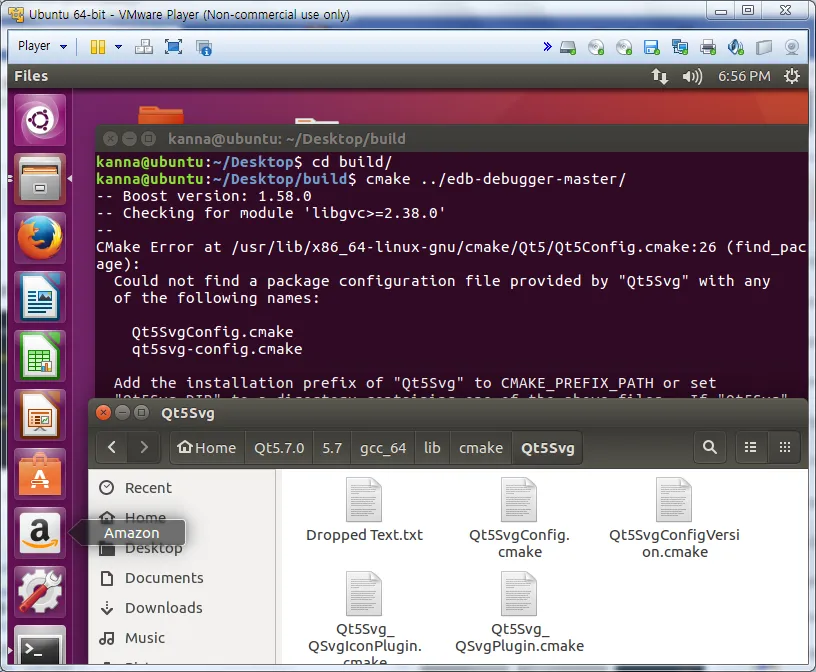
Task: Select Qt5Svg_QSvgIconPlugin.cmake file
Action: (364, 617)
